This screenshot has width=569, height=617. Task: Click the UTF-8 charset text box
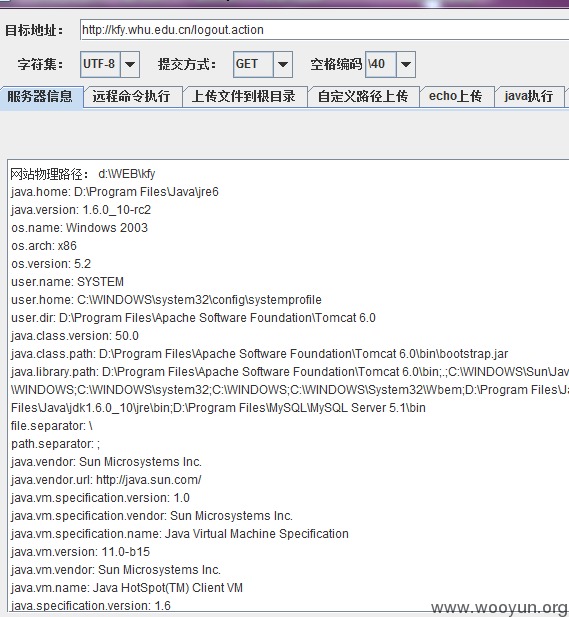tap(101, 64)
